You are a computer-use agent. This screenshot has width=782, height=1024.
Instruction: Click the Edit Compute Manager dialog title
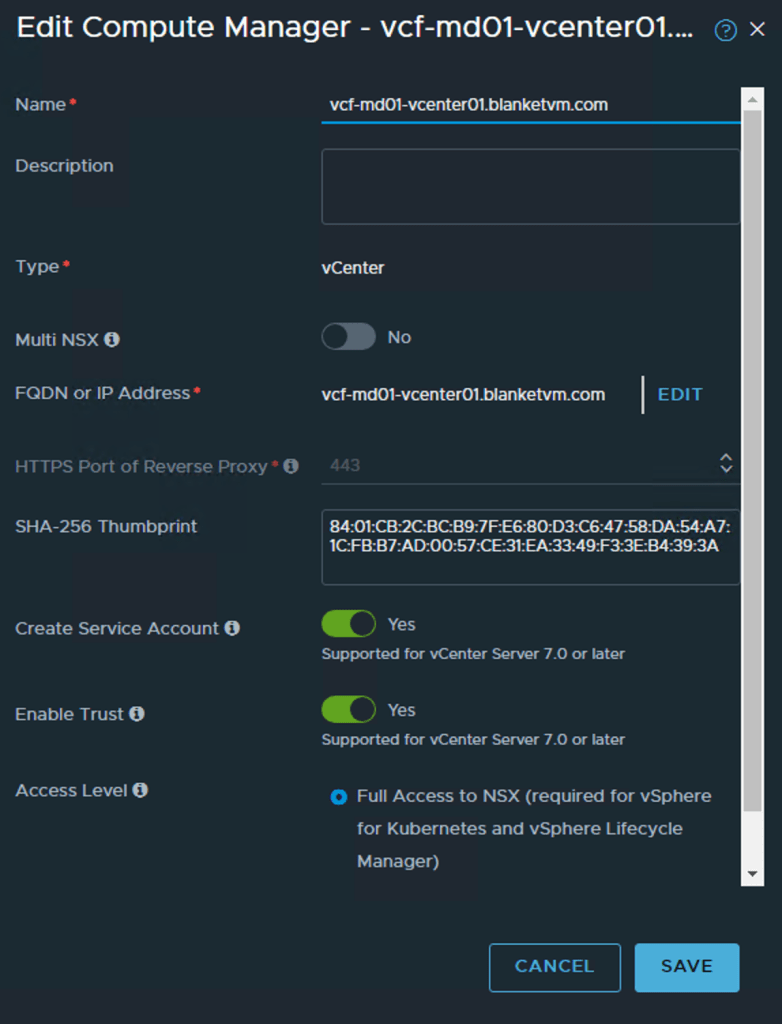coord(355,28)
